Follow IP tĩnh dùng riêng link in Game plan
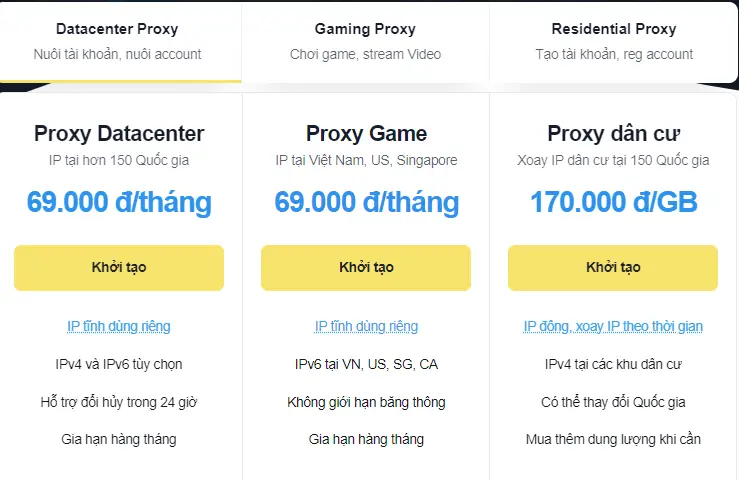The image size is (739, 480). 366,326
